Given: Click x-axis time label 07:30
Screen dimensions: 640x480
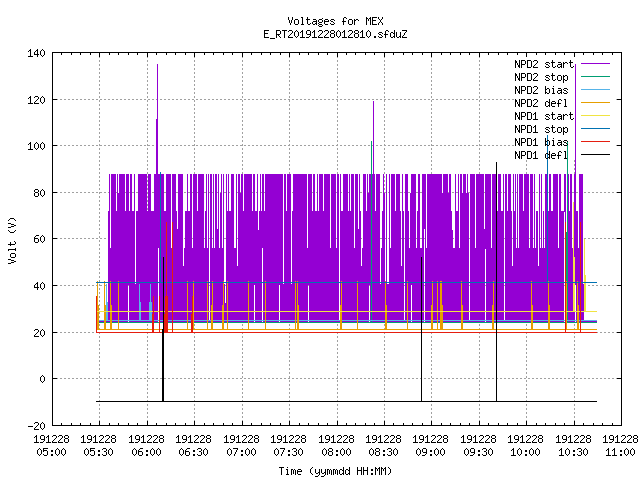Looking at the screenshot, I should [288, 452].
